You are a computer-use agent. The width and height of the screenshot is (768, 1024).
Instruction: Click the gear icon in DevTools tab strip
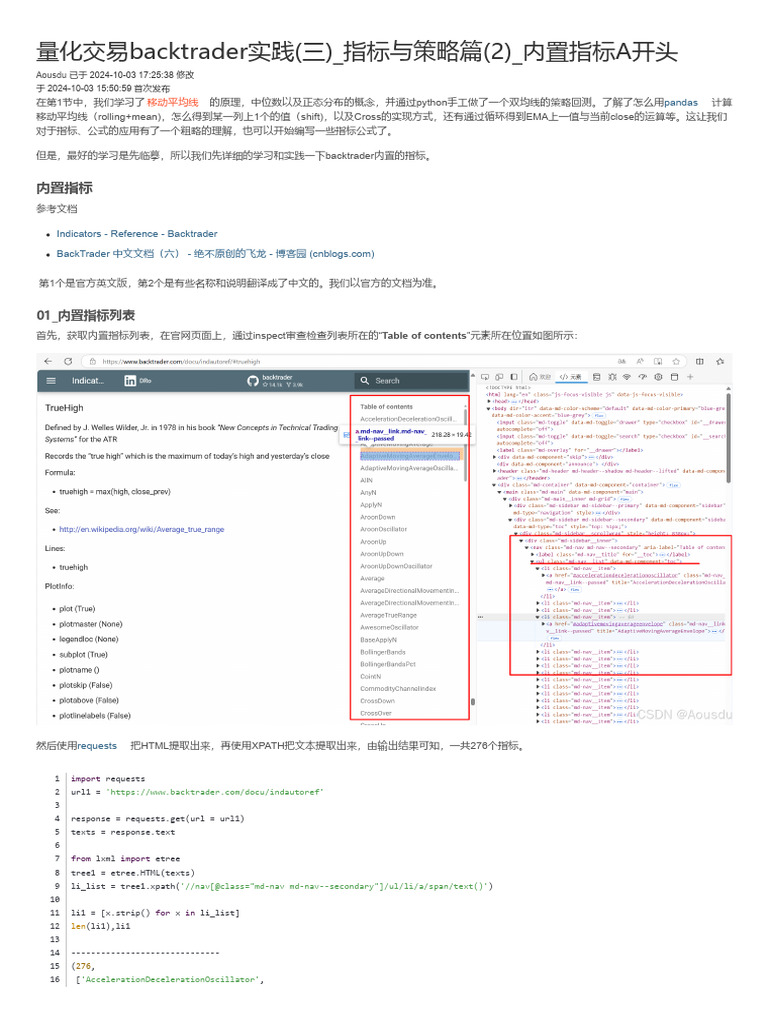[658, 377]
